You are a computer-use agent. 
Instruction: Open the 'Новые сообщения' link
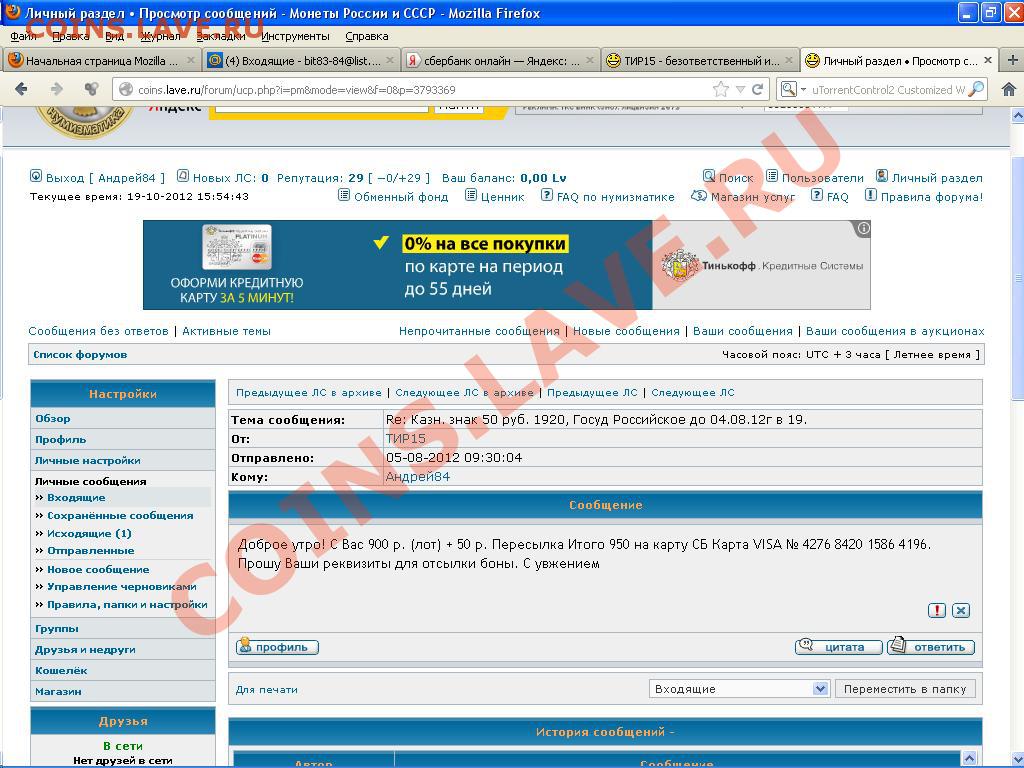click(x=626, y=331)
